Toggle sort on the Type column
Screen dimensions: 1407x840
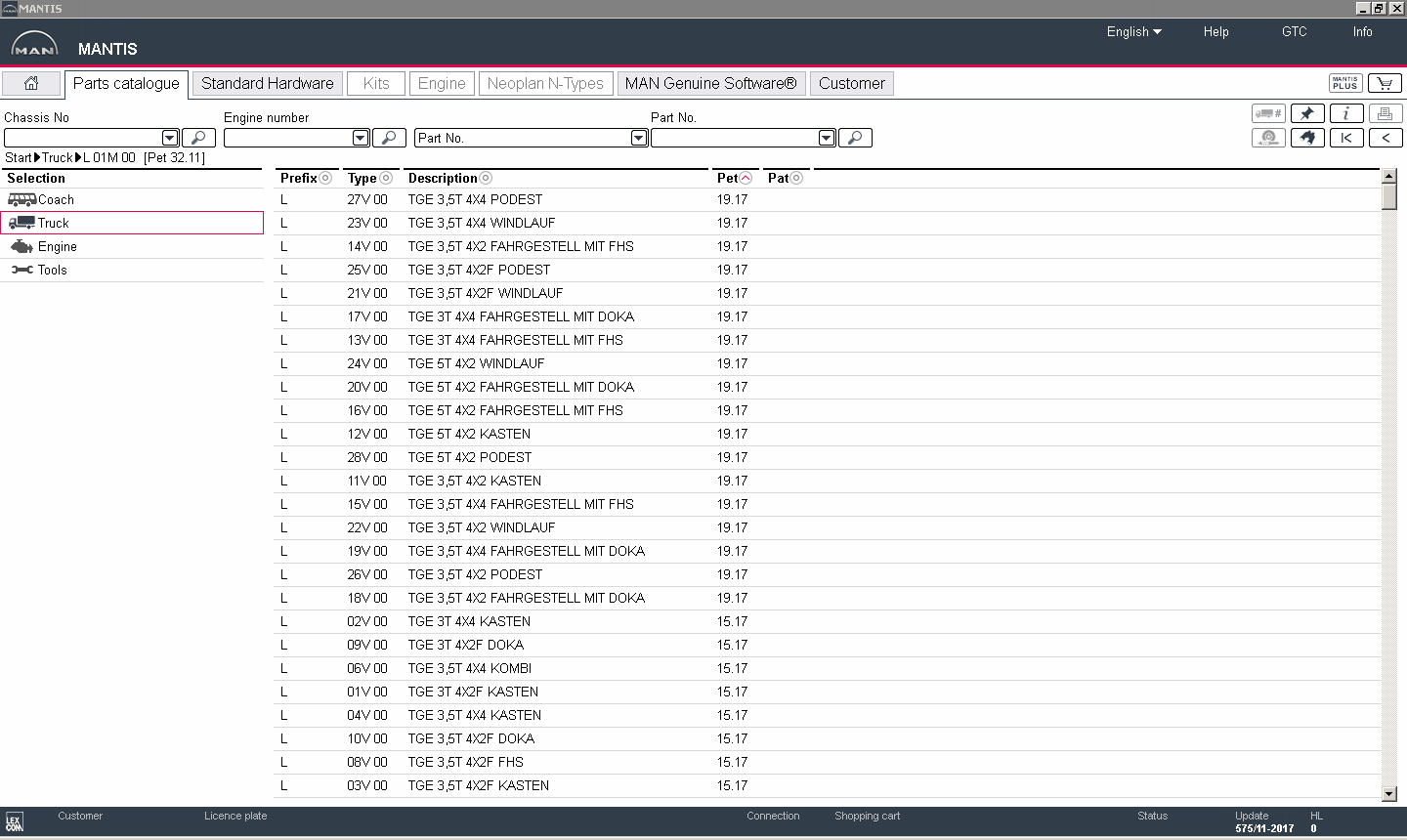pos(386,179)
